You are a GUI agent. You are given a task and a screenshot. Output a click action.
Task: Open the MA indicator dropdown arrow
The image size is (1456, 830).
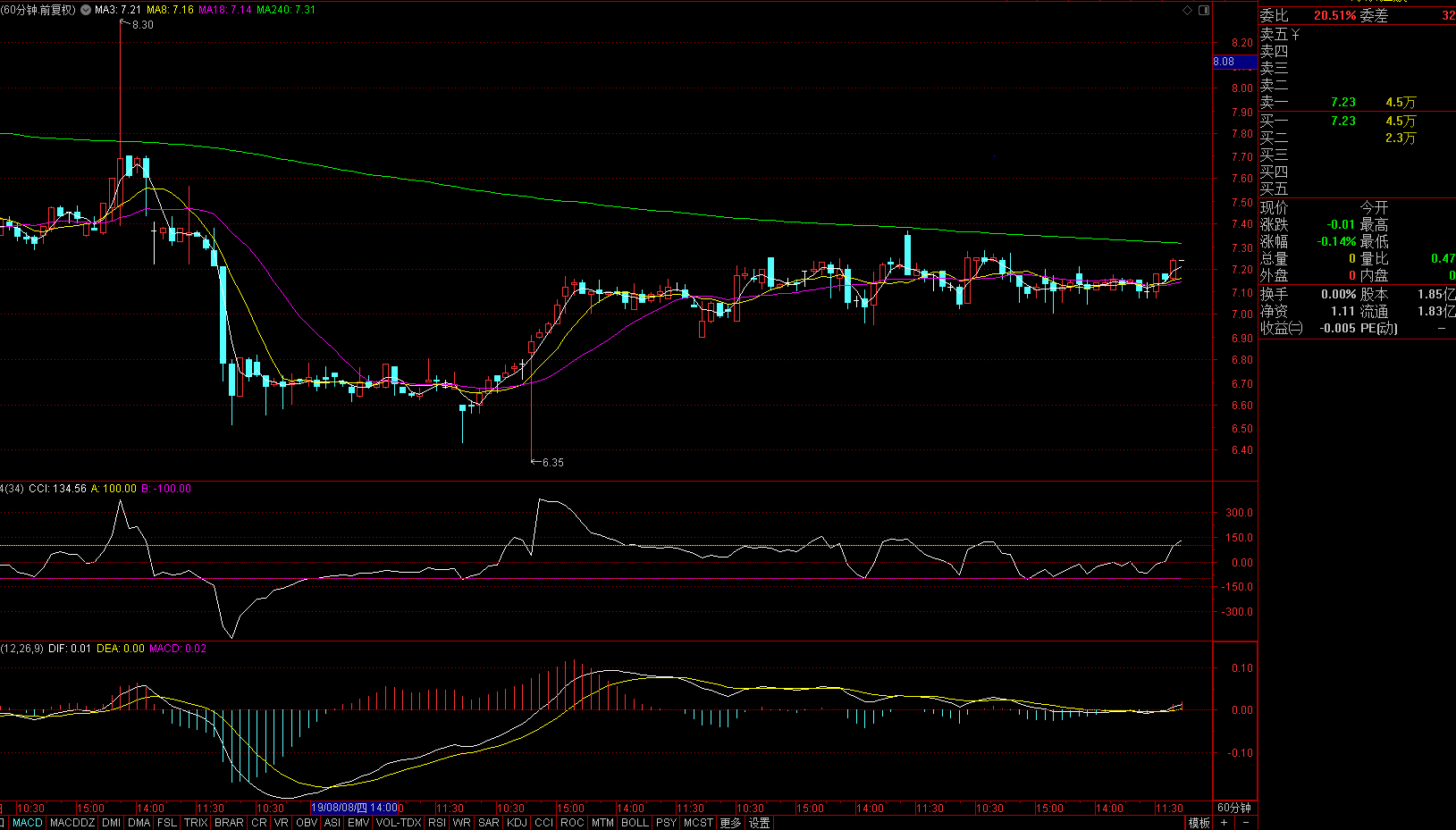[x=85, y=10]
